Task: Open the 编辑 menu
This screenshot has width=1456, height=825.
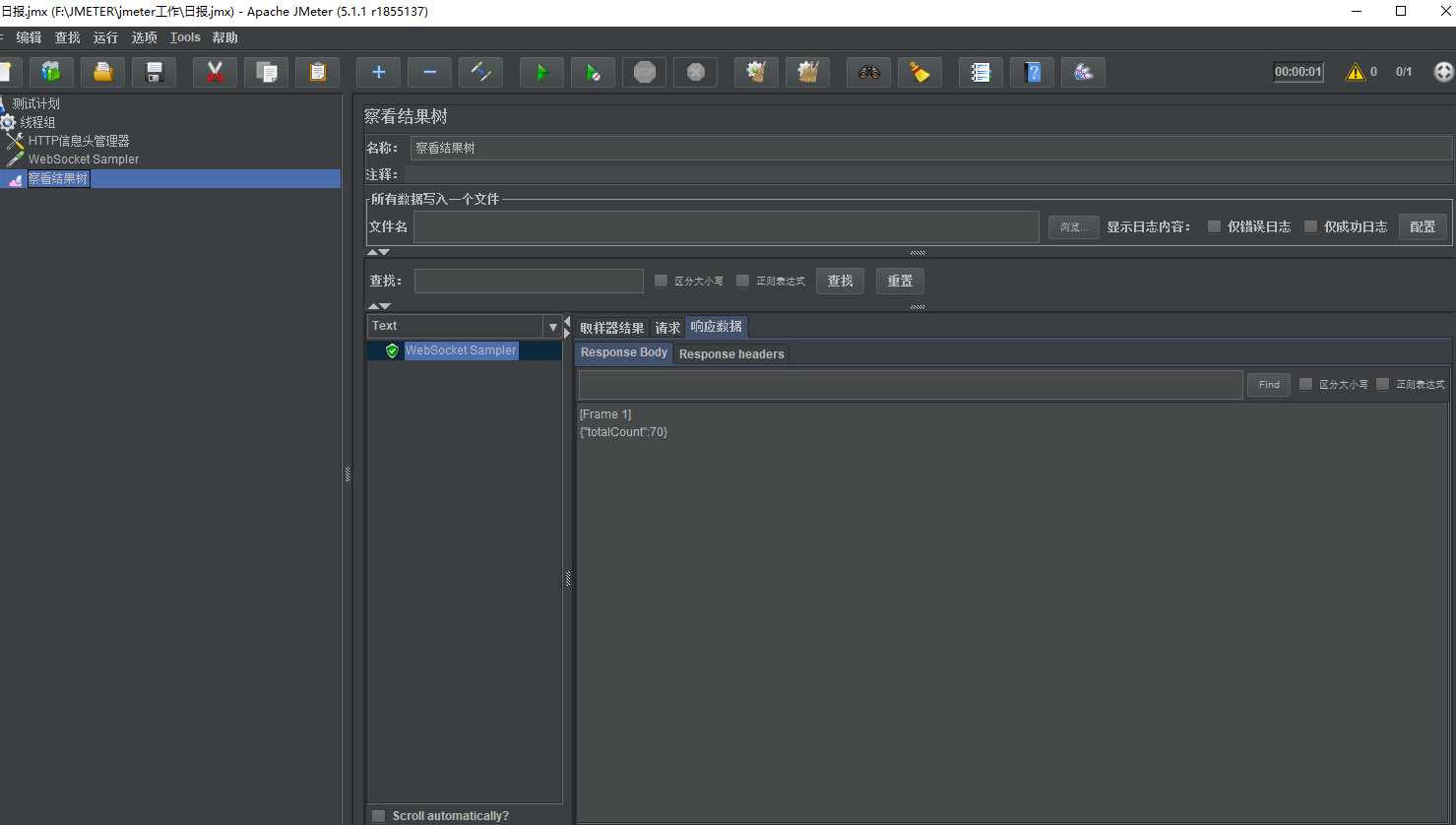Action: (29, 37)
